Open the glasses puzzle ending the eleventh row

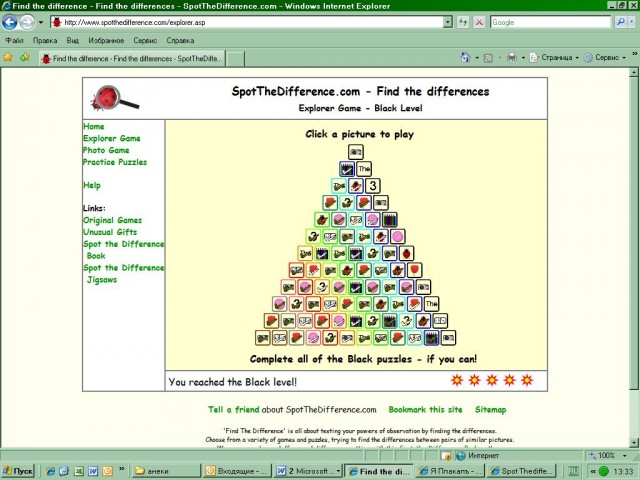[x=440, y=321]
